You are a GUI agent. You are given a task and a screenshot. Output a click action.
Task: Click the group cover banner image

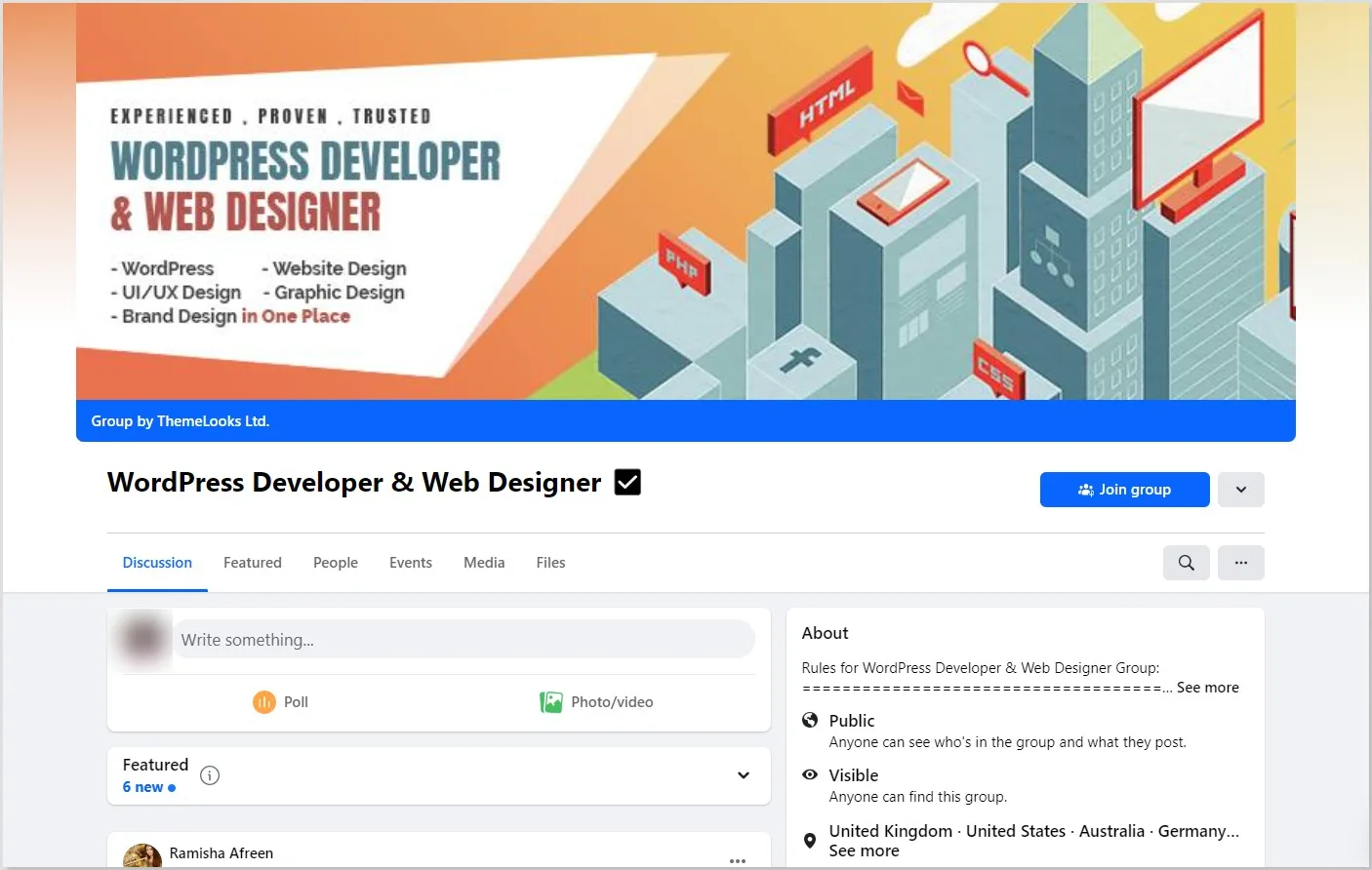686,201
